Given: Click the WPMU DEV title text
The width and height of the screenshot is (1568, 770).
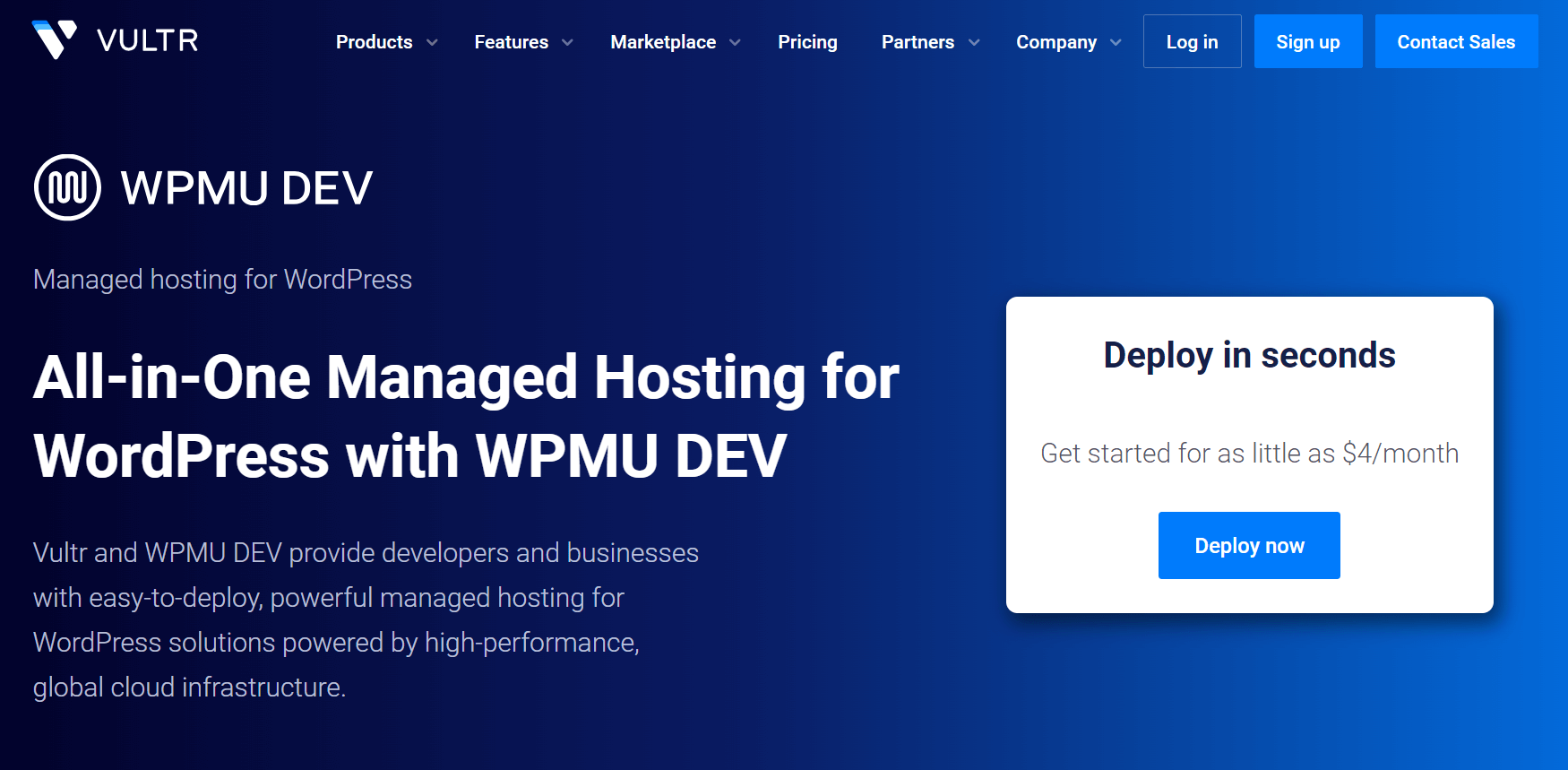Looking at the screenshot, I should point(246,188).
